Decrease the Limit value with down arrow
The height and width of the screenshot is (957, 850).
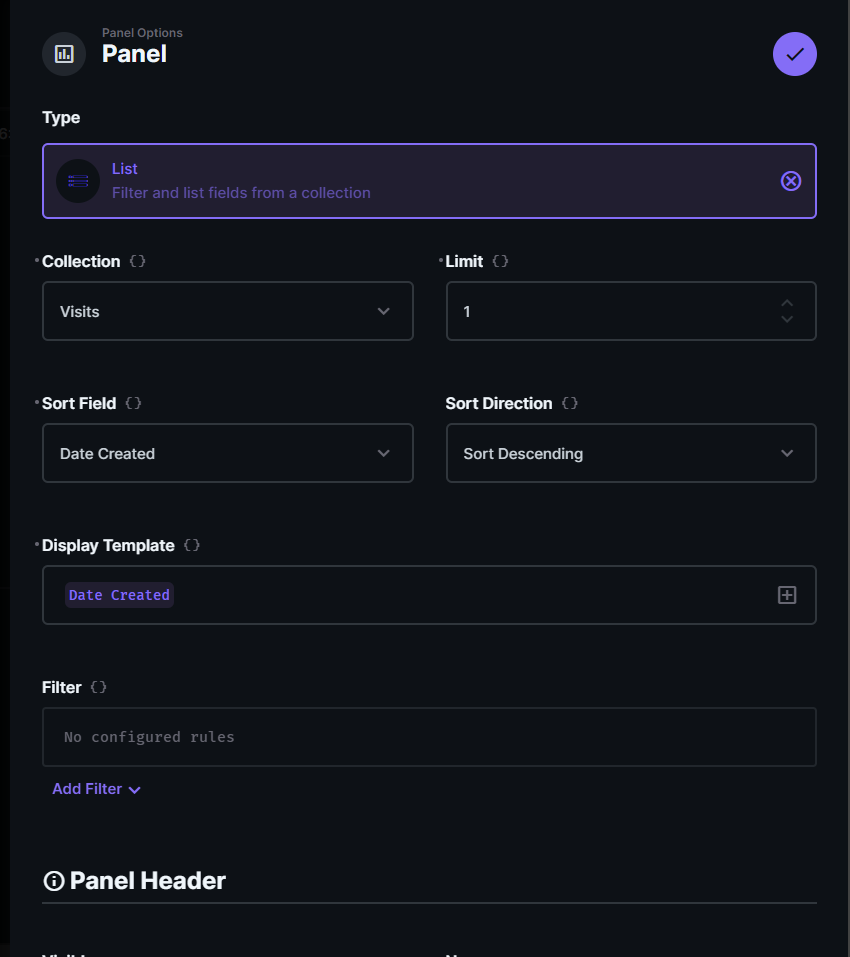787,319
